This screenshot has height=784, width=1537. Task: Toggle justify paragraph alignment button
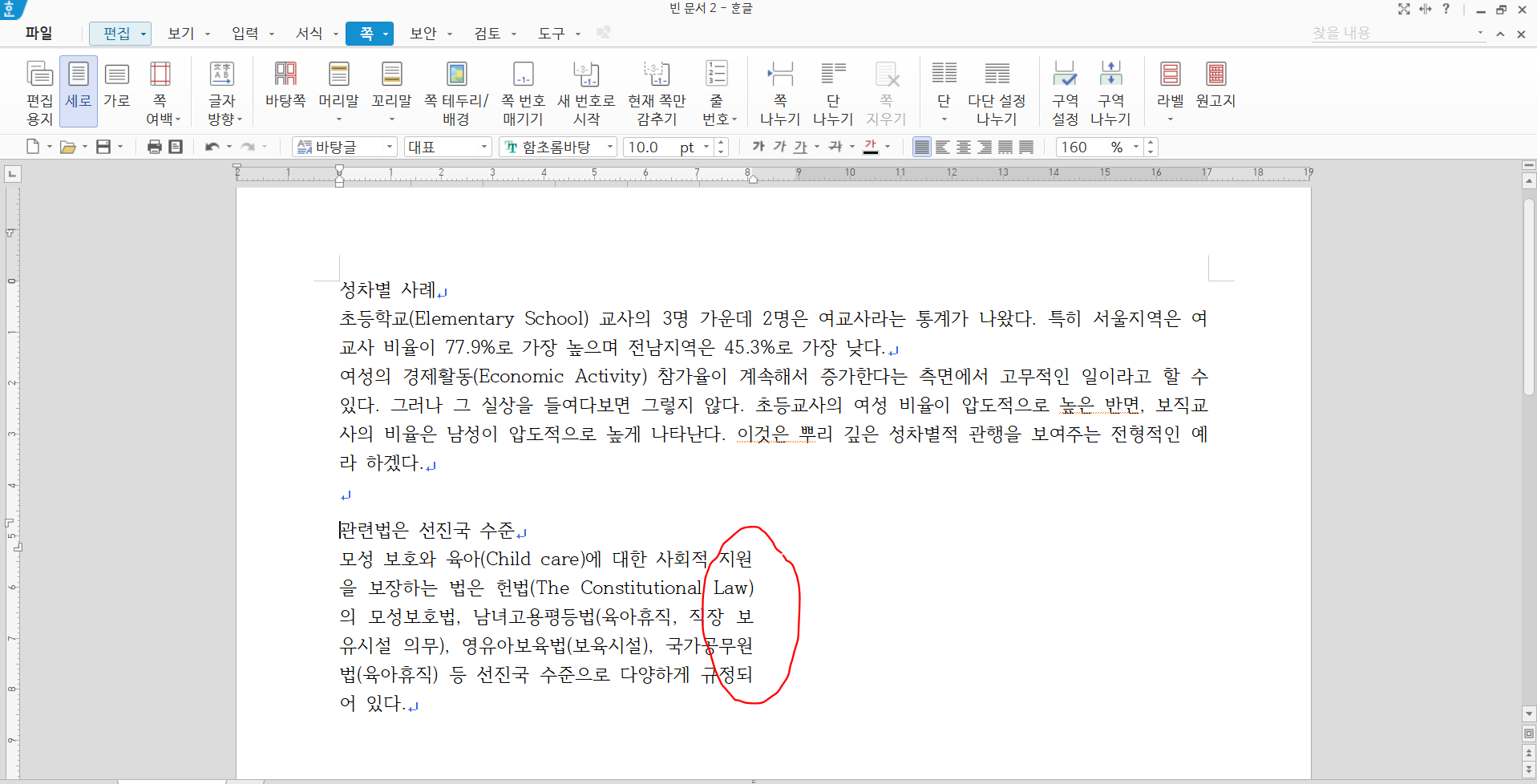[922, 147]
